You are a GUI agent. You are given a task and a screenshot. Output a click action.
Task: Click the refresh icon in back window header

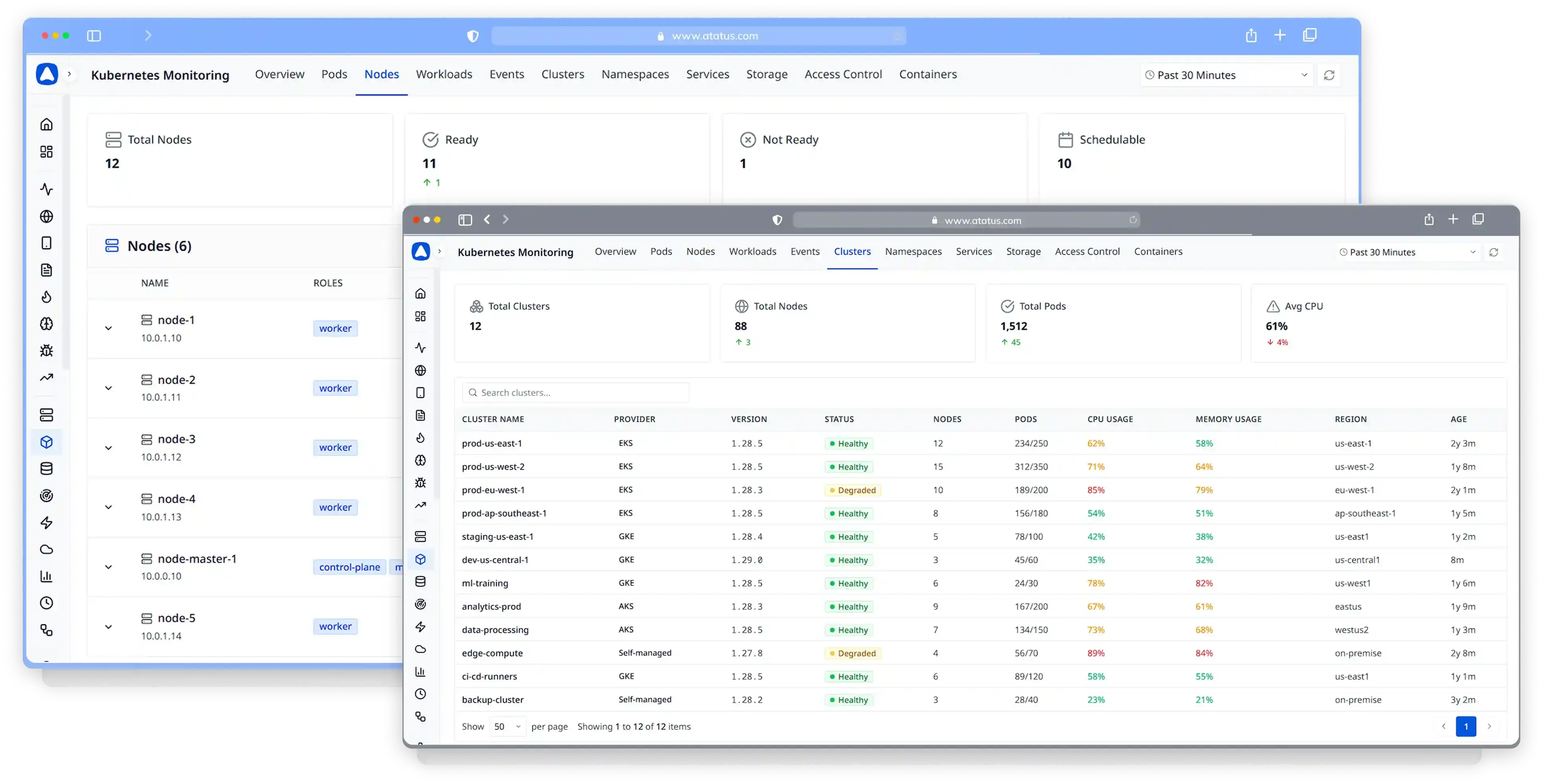click(1328, 75)
